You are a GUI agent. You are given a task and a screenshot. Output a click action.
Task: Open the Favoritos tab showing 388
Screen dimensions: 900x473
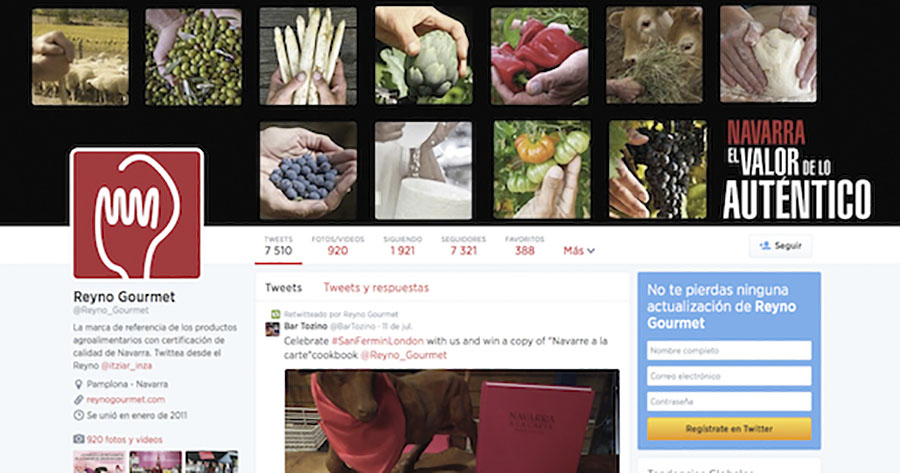[525, 246]
